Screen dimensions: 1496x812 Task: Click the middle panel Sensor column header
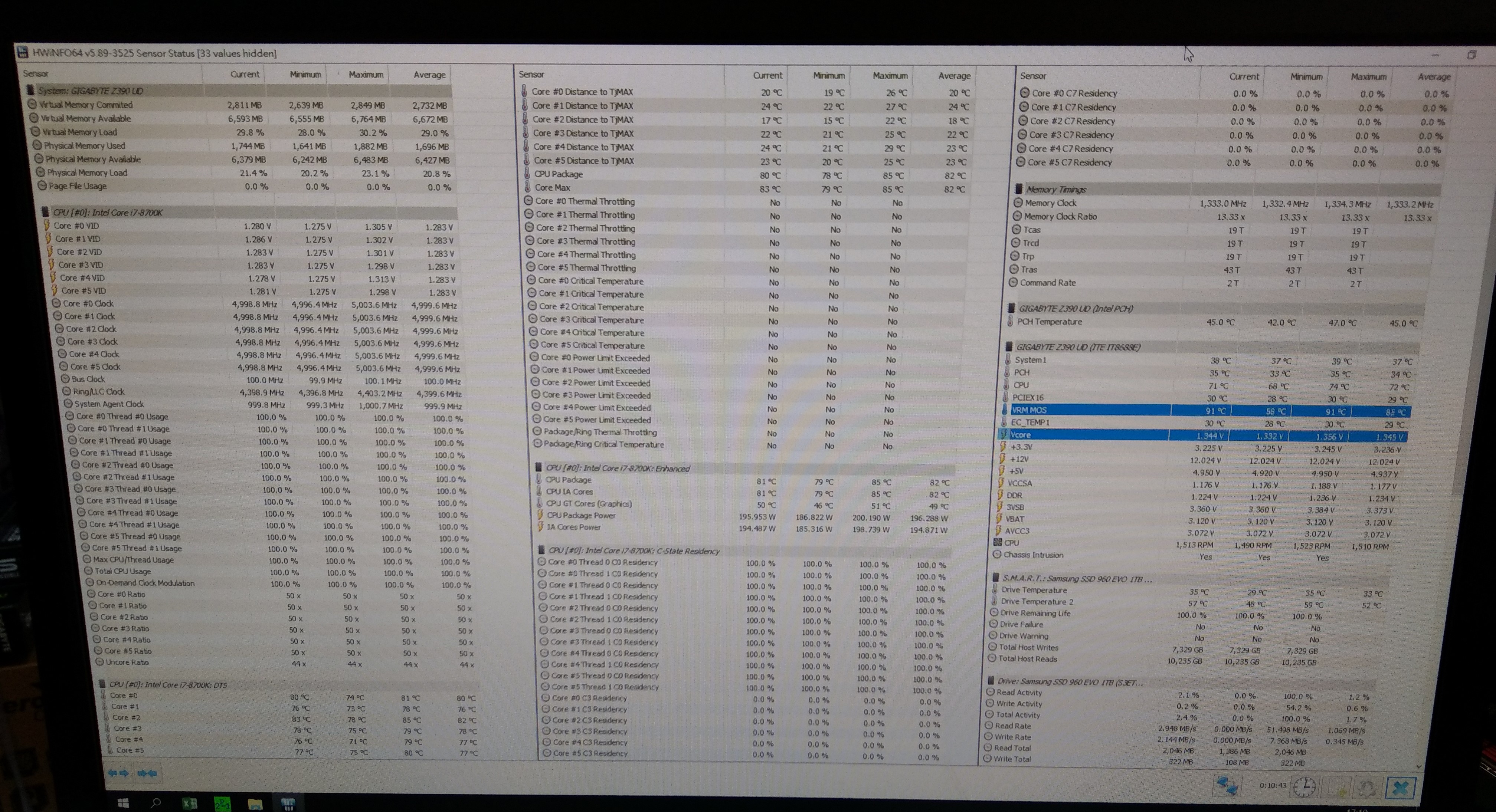531,74
